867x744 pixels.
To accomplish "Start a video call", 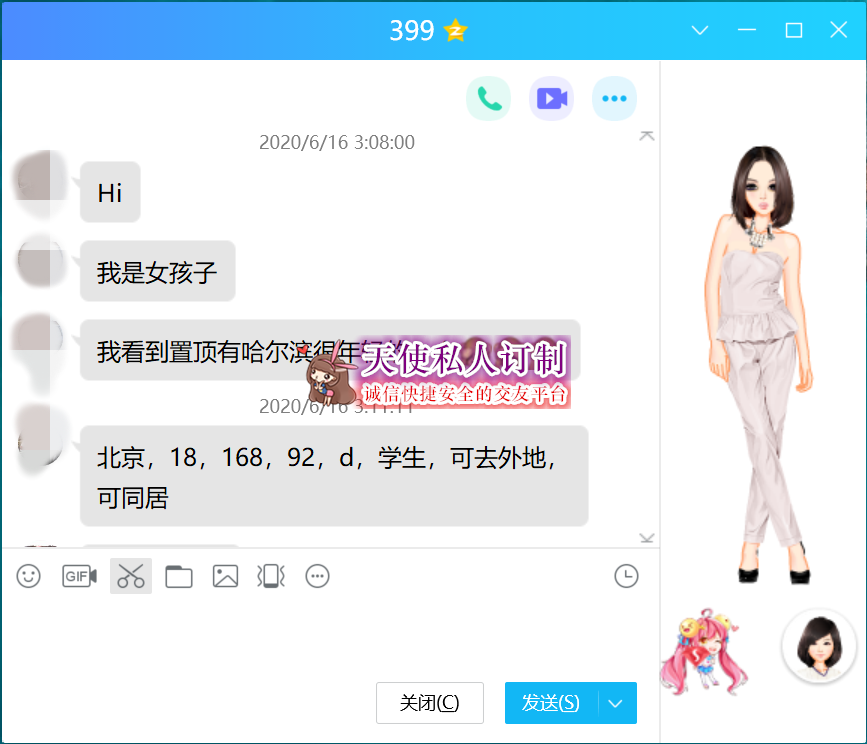I will point(551,98).
